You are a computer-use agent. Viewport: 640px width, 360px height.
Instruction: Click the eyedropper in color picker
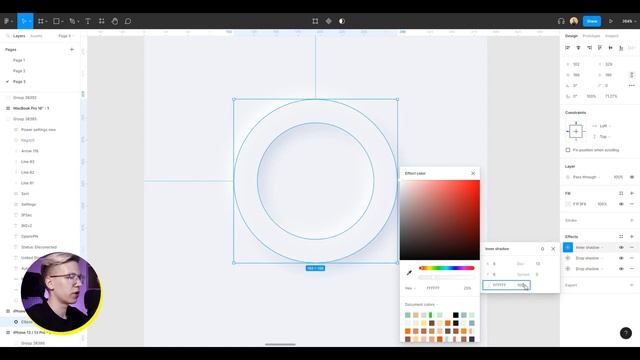point(409,273)
